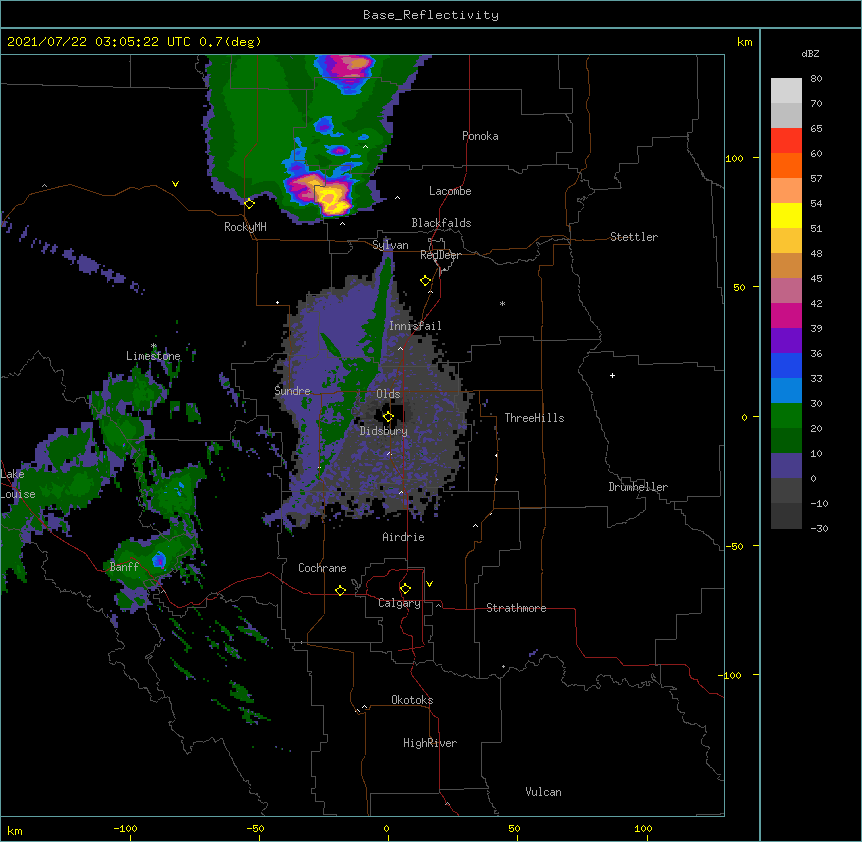The width and height of the screenshot is (862, 842).
Task: Click the Blackfalds city label
Action: pos(441,223)
